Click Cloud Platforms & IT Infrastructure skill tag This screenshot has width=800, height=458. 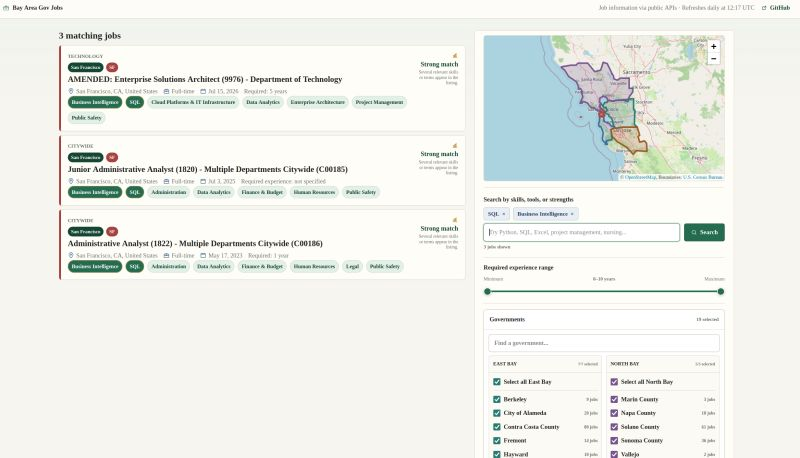193,103
